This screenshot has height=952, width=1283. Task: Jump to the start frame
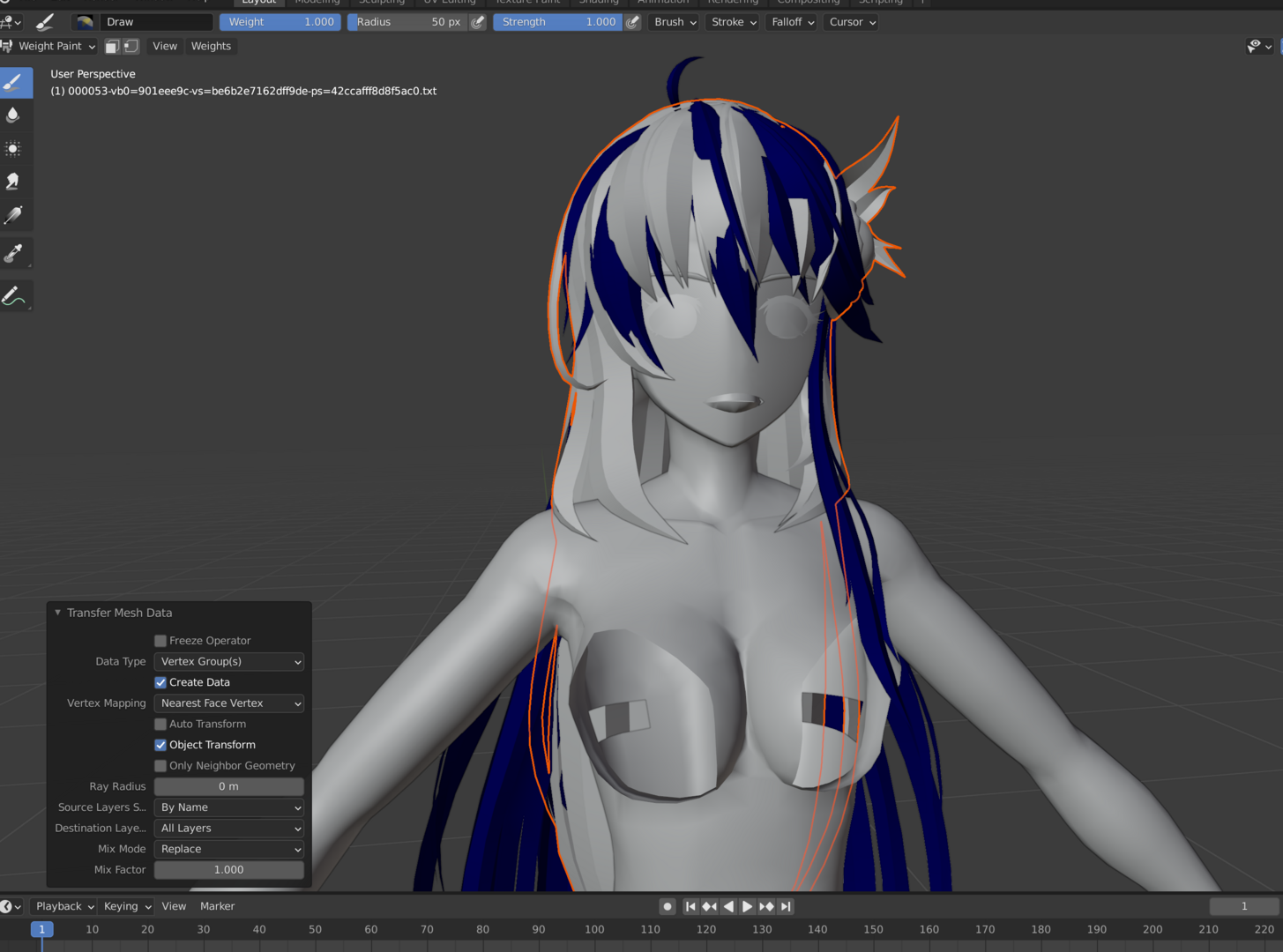690,906
